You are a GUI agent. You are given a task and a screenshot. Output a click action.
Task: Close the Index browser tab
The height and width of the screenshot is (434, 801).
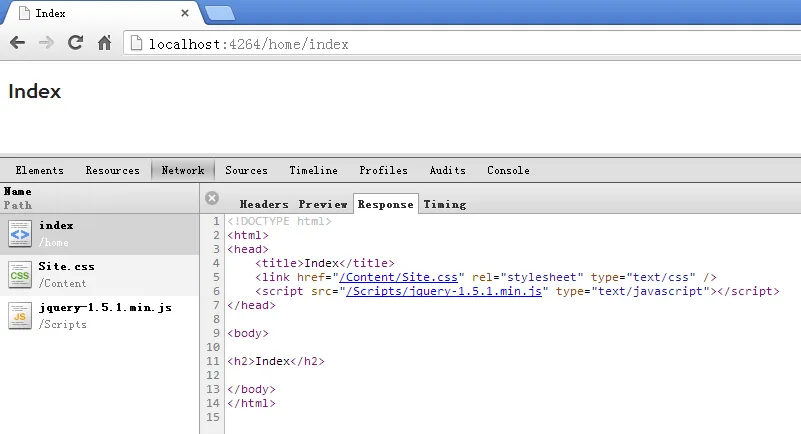[185, 13]
